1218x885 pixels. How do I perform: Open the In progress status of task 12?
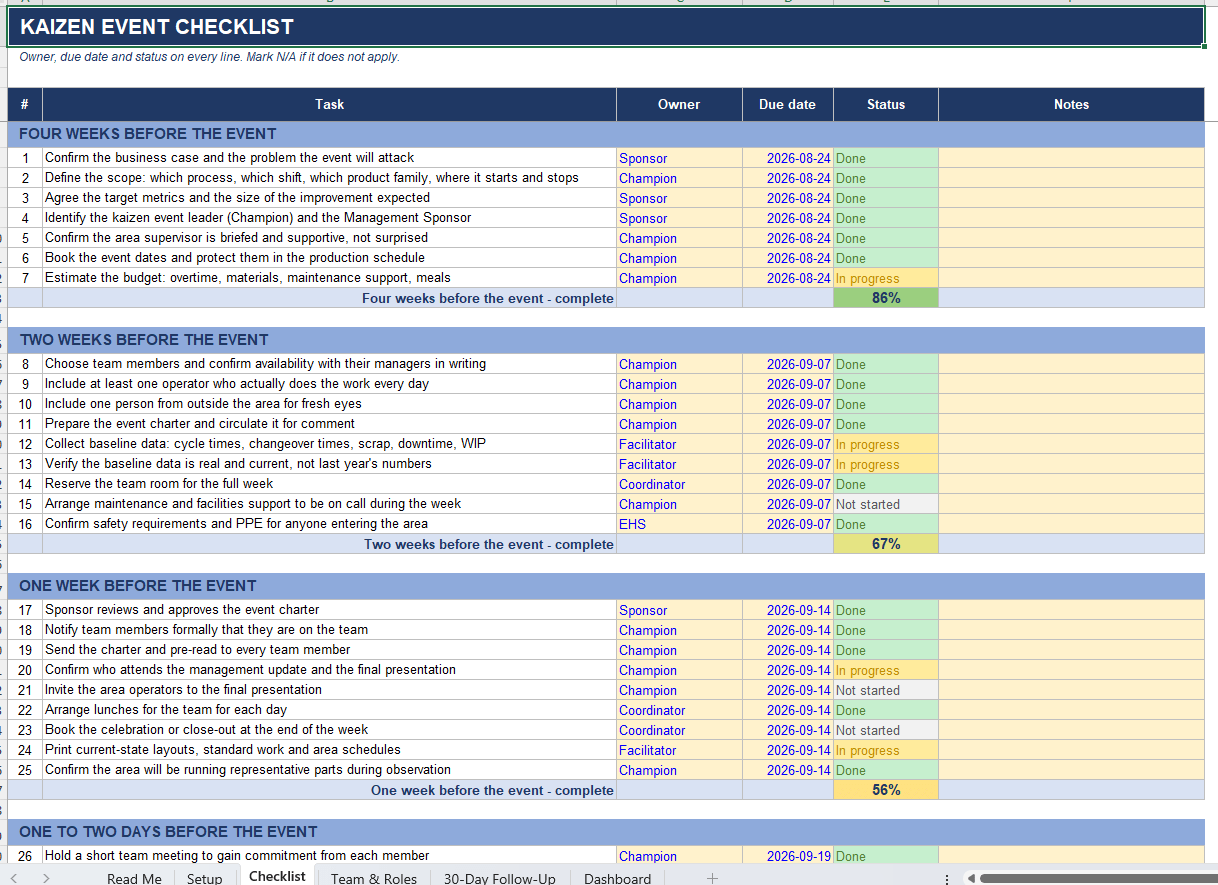(x=886, y=444)
